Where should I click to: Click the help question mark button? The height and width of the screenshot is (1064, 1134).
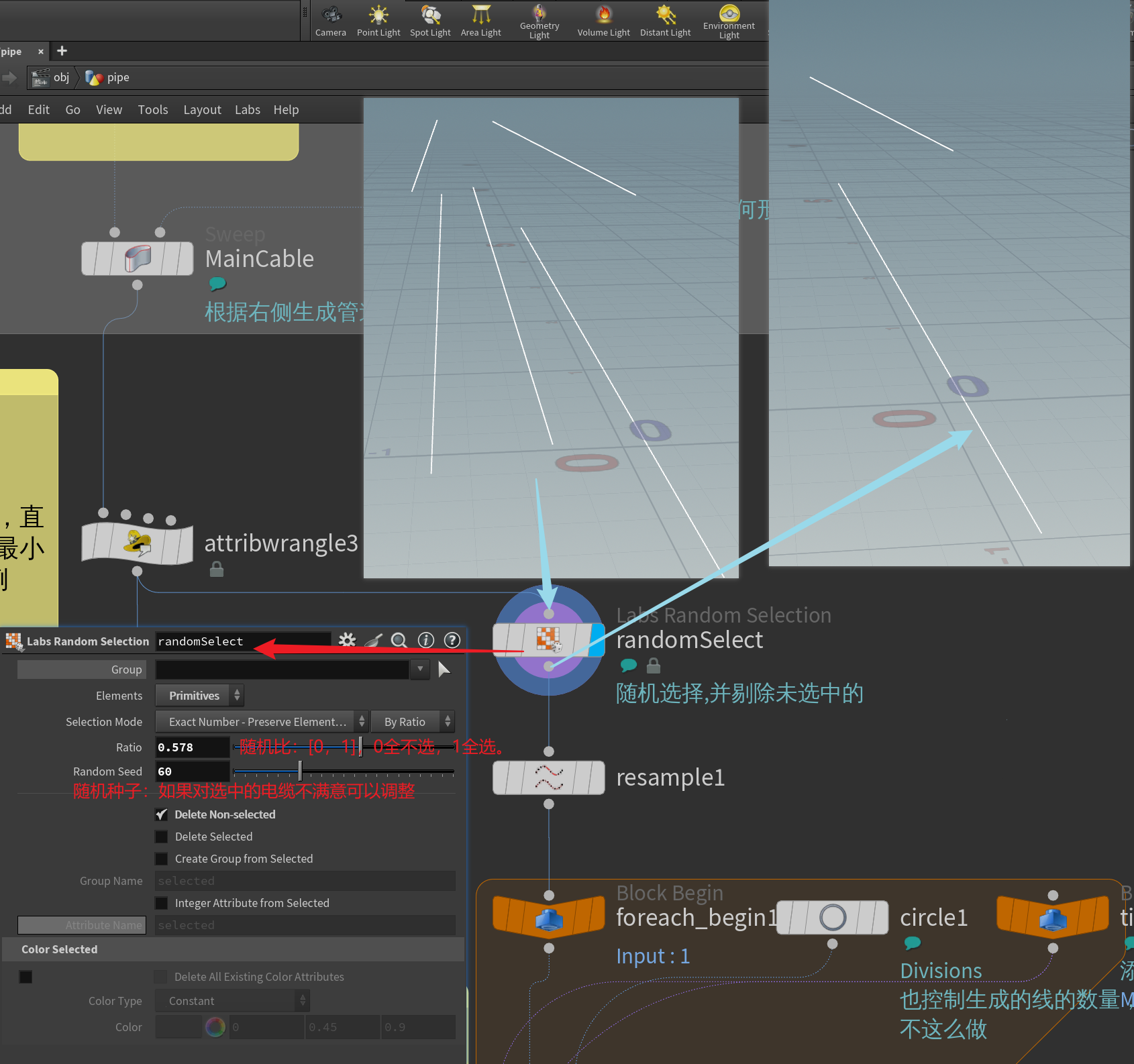click(x=452, y=640)
